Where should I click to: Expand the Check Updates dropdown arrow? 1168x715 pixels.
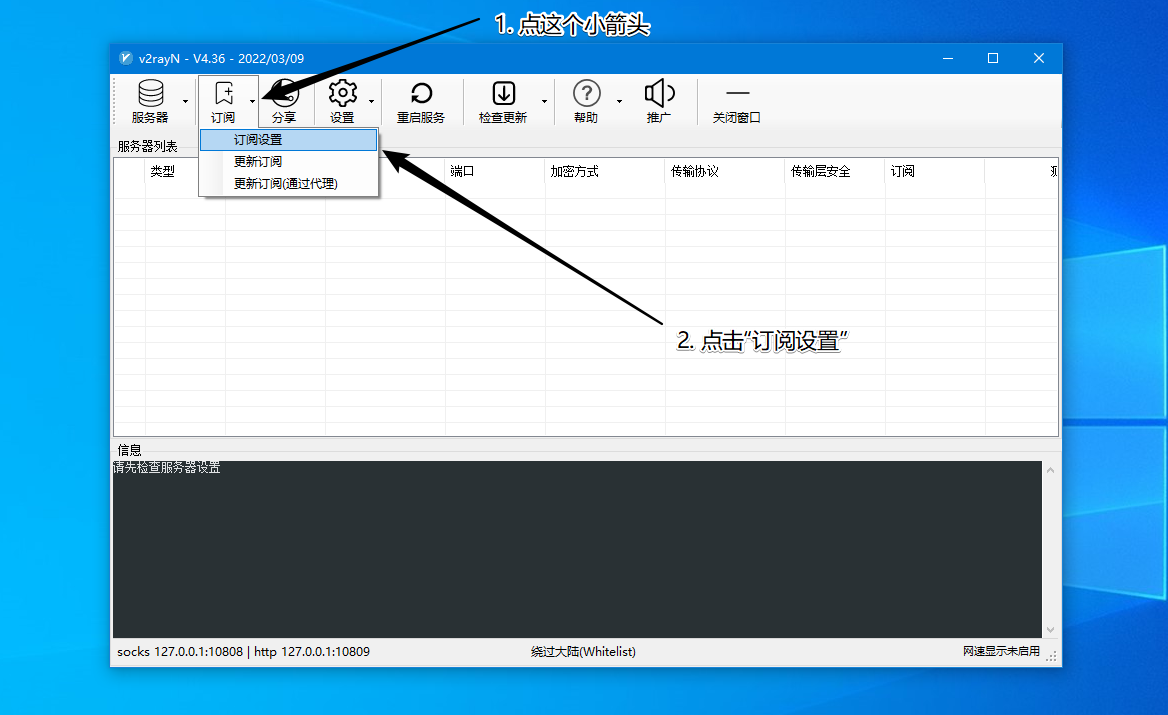pos(544,101)
